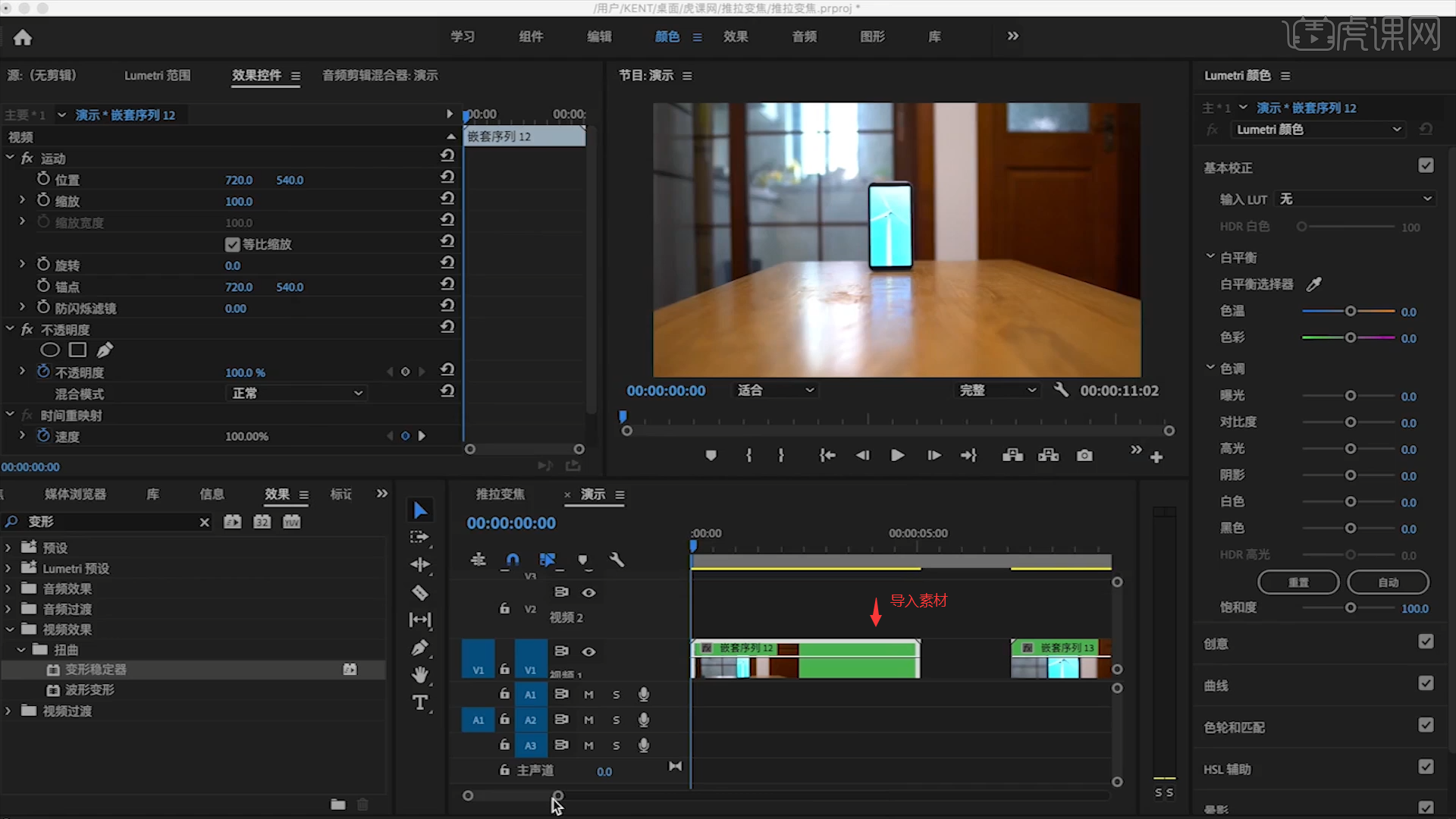Open zoom level Fit dropdown
This screenshot has height=819, width=1456.
coord(775,390)
